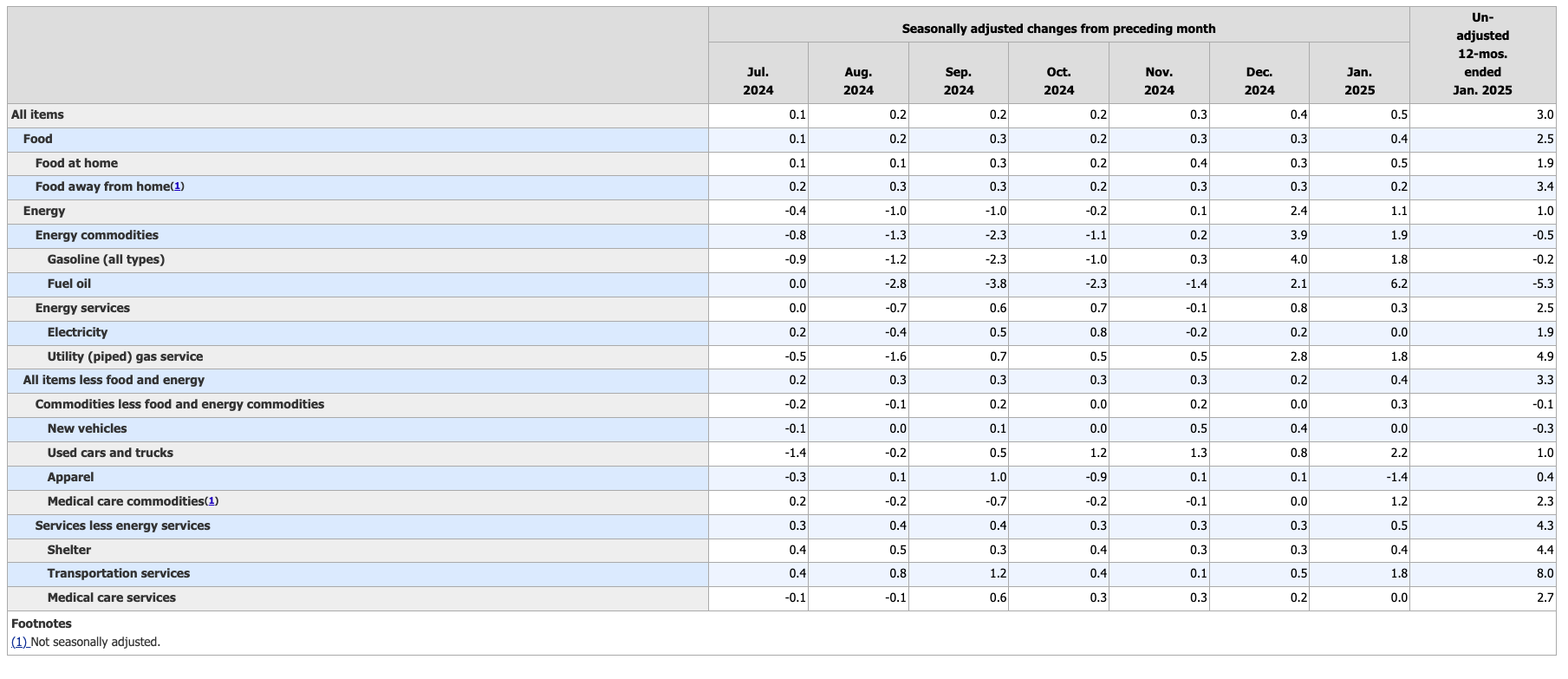
Task: Select the Transportation services row label
Action: click(x=119, y=573)
